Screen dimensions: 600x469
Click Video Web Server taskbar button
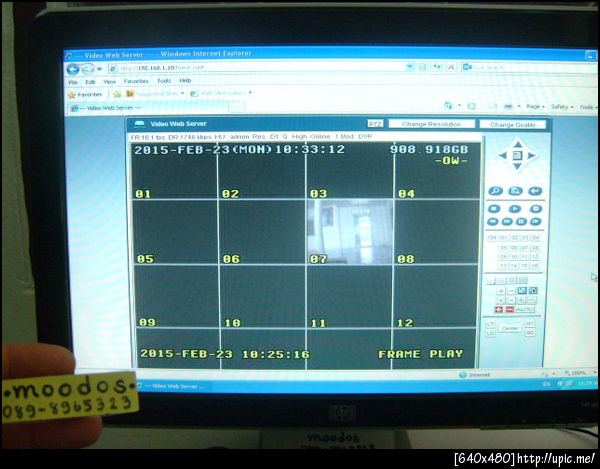point(172,386)
